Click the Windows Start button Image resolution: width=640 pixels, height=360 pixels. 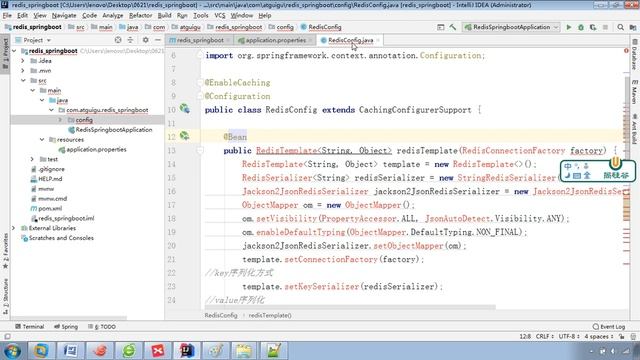[12, 351]
